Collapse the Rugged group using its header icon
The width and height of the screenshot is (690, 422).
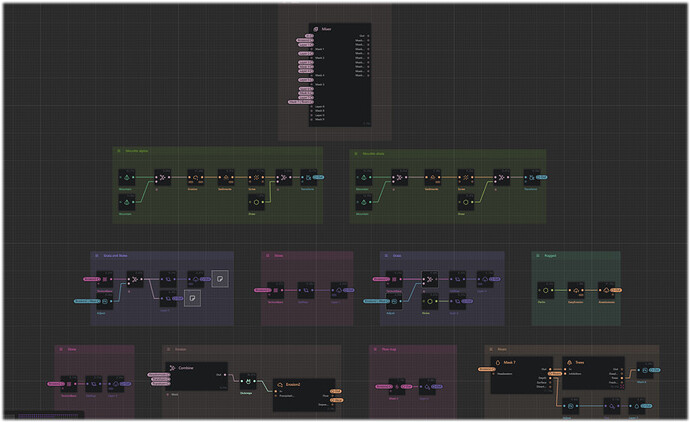coord(538,256)
